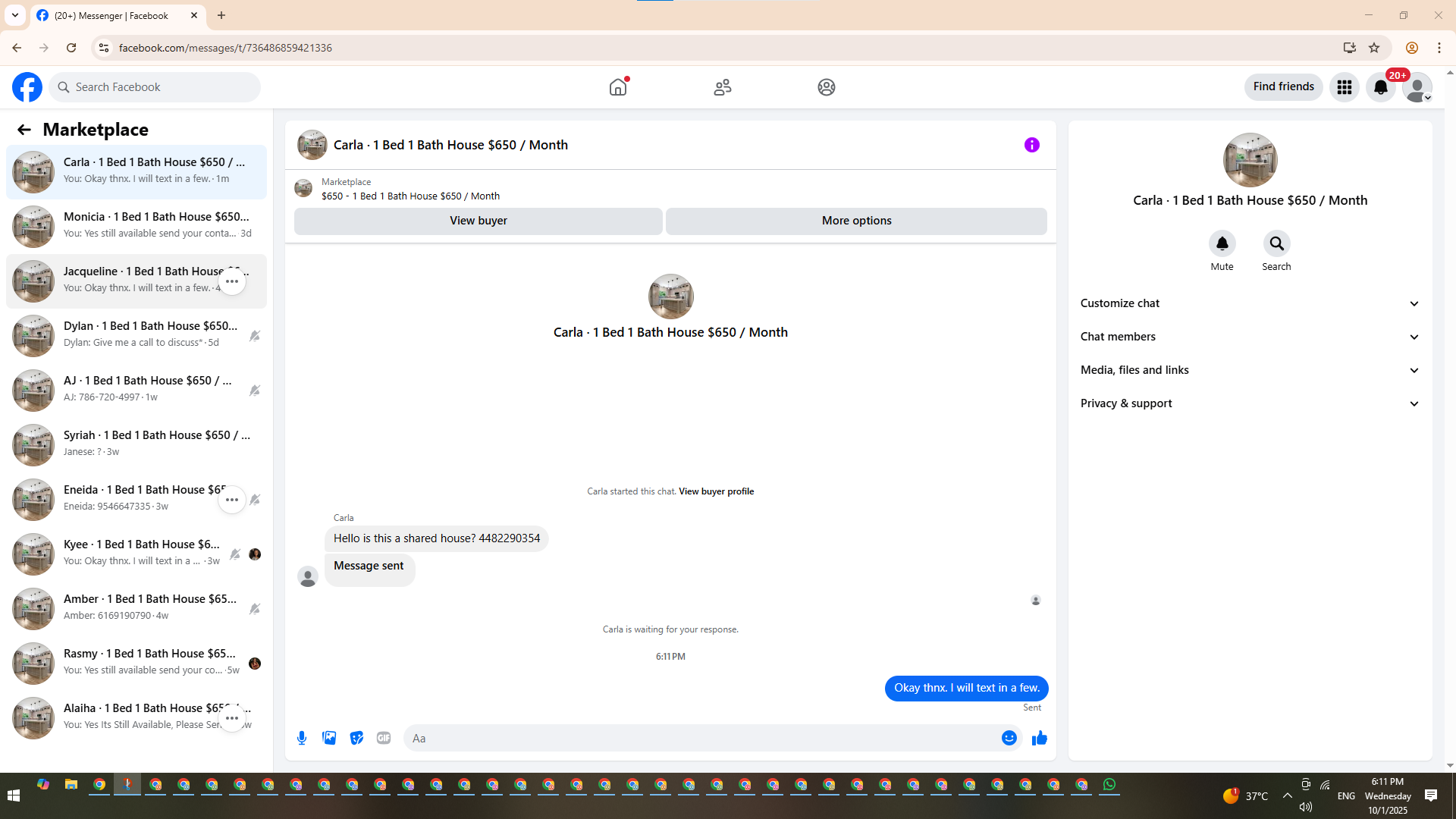Open the Menu grid icon
Screen dimensions: 1456x819
(x=1345, y=87)
